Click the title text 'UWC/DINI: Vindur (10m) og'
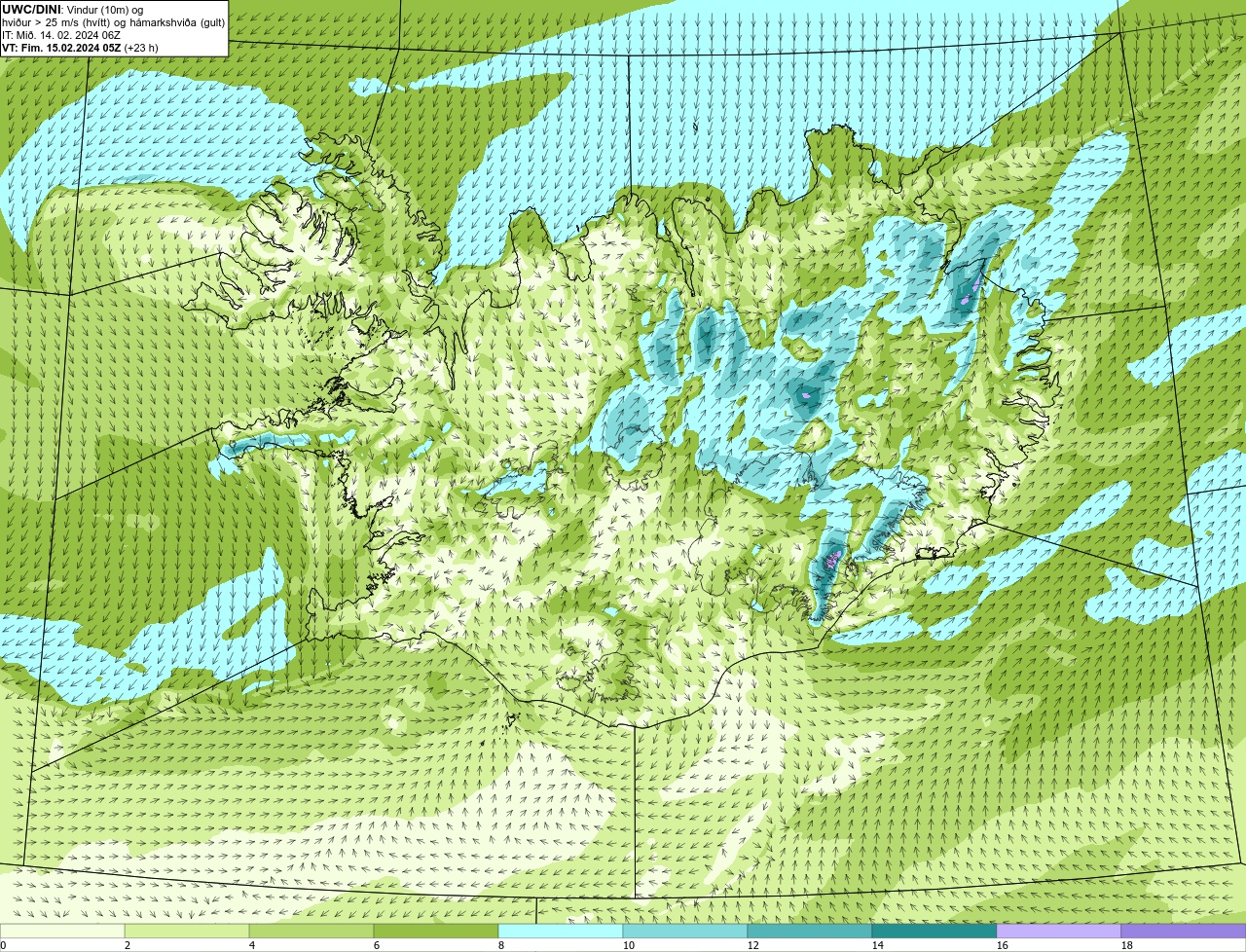 tap(73, 10)
